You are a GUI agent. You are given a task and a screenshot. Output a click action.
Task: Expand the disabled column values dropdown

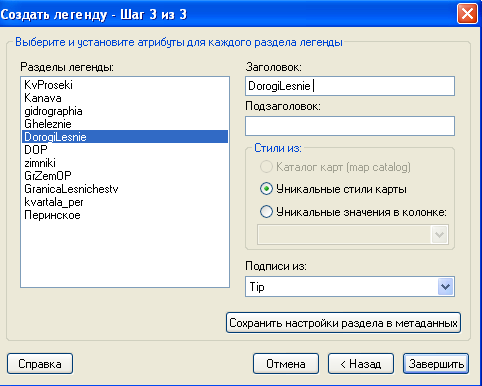(x=439, y=235)
